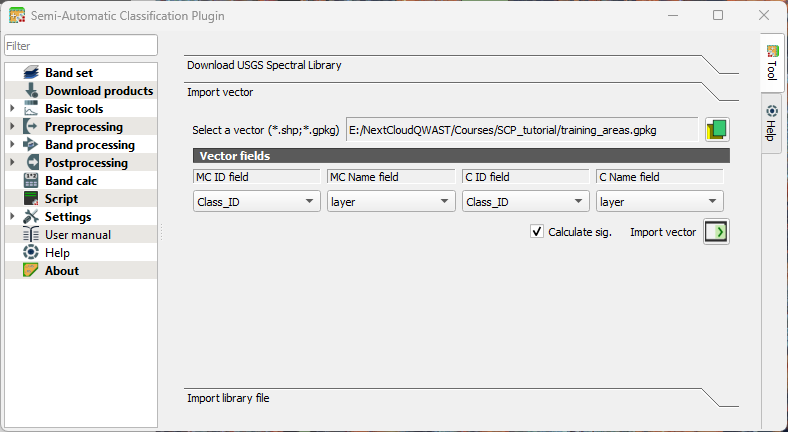The image size is (788, 432).
Task: Expand the Preprocessing tree arrow
Action: pos(12,127)
